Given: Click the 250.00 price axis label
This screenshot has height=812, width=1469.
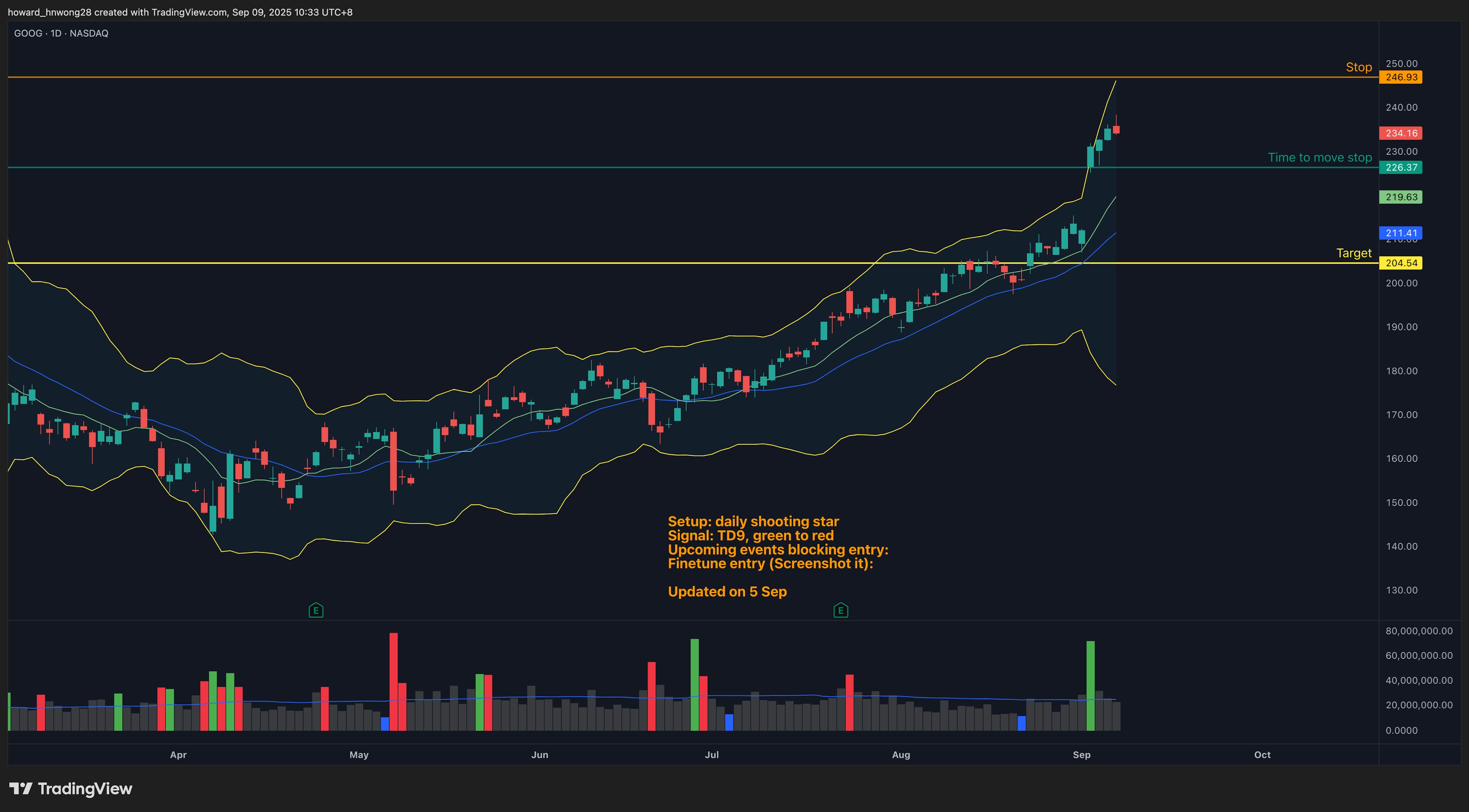Looking at the screenshot, I should click(x=1401, y=63).
